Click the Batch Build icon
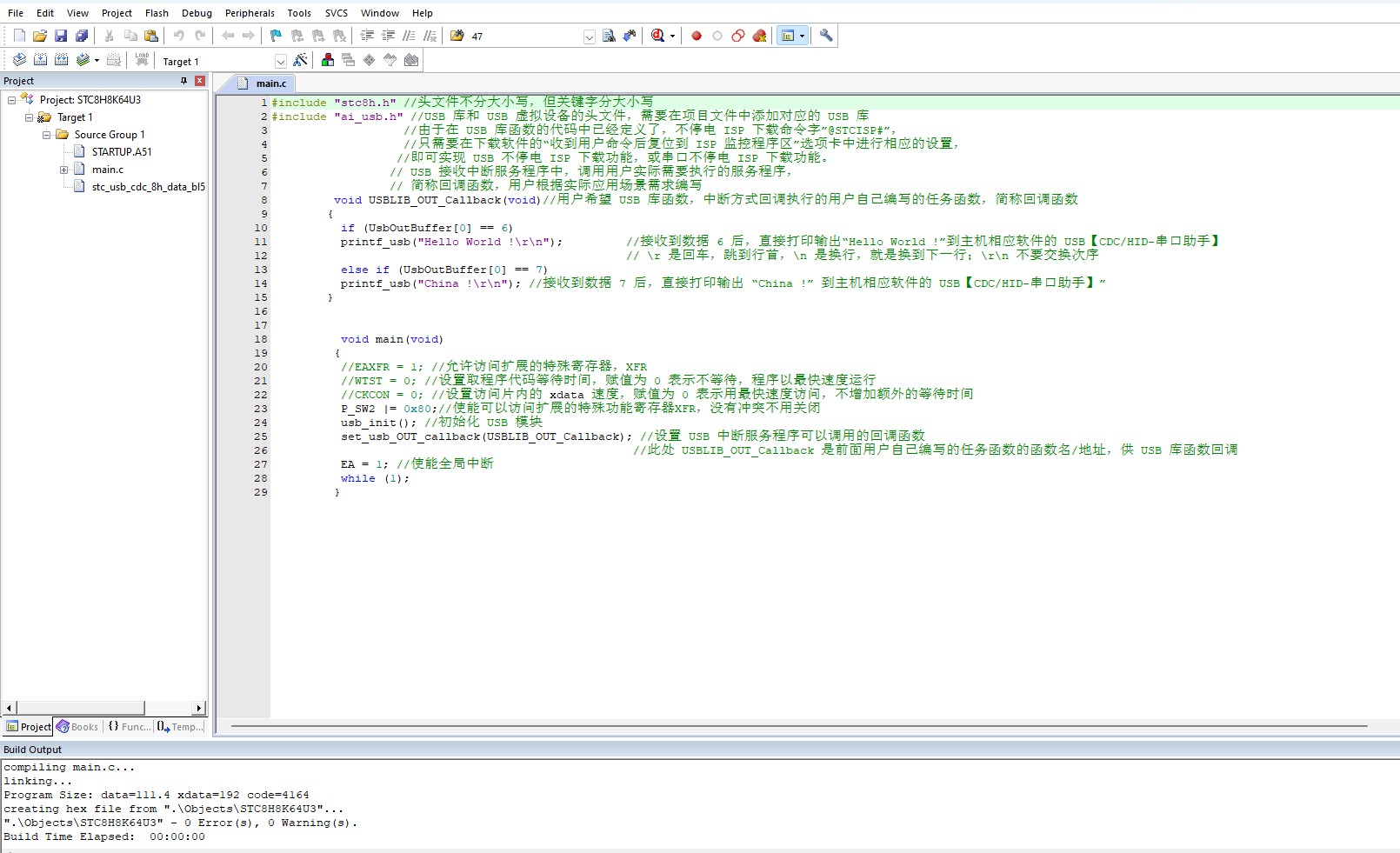The width and height of the screenshot is (1400, 853). (83, 60)
